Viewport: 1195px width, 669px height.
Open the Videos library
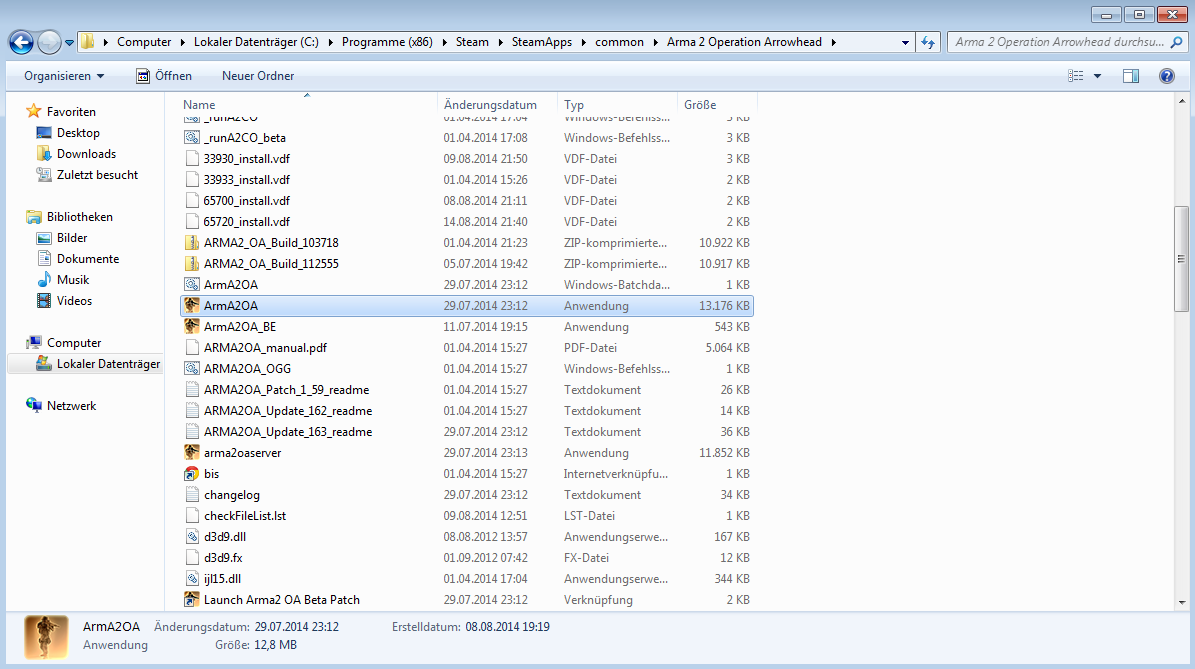[74, 301]
